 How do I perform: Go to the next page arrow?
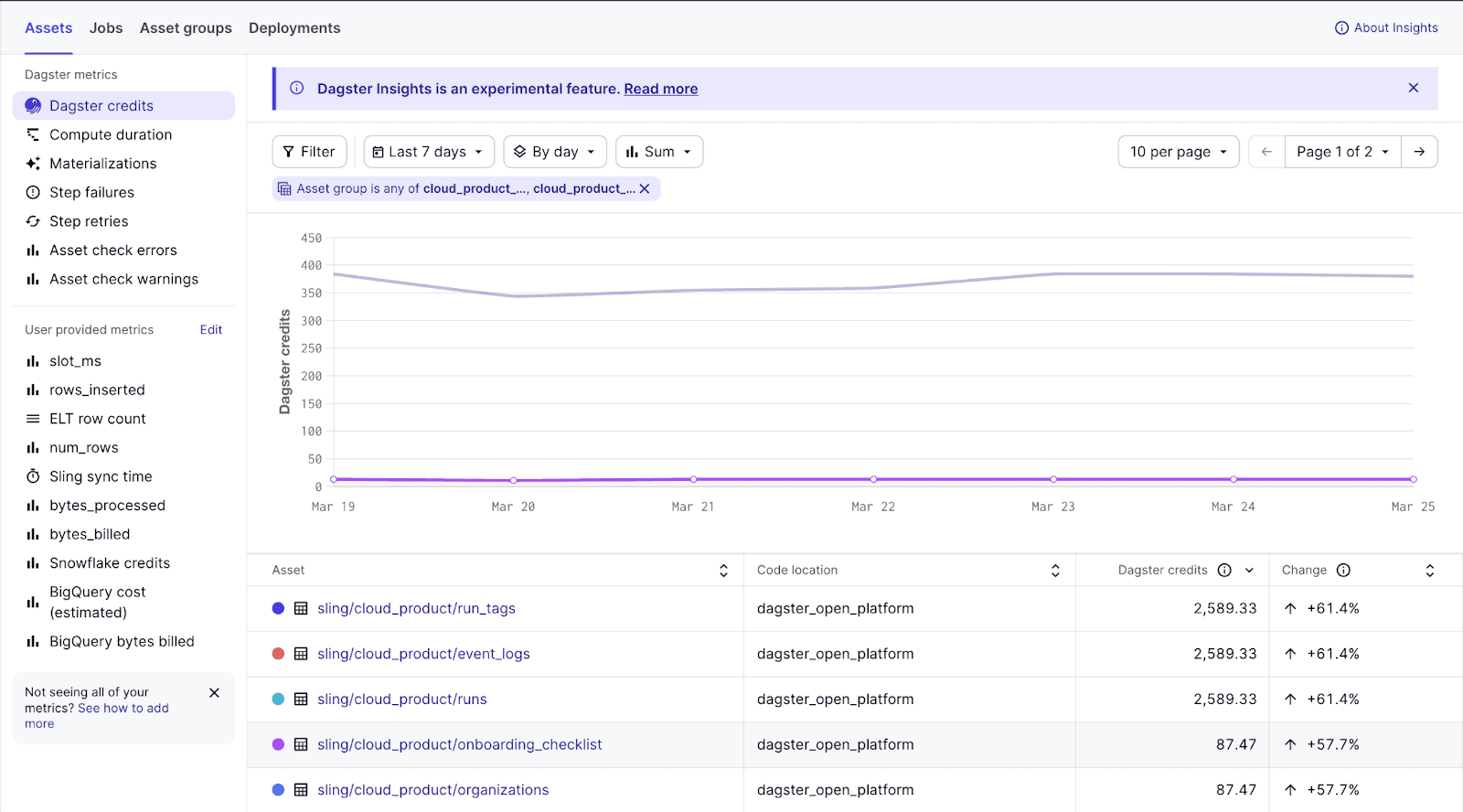click(x=1419, y=152)
